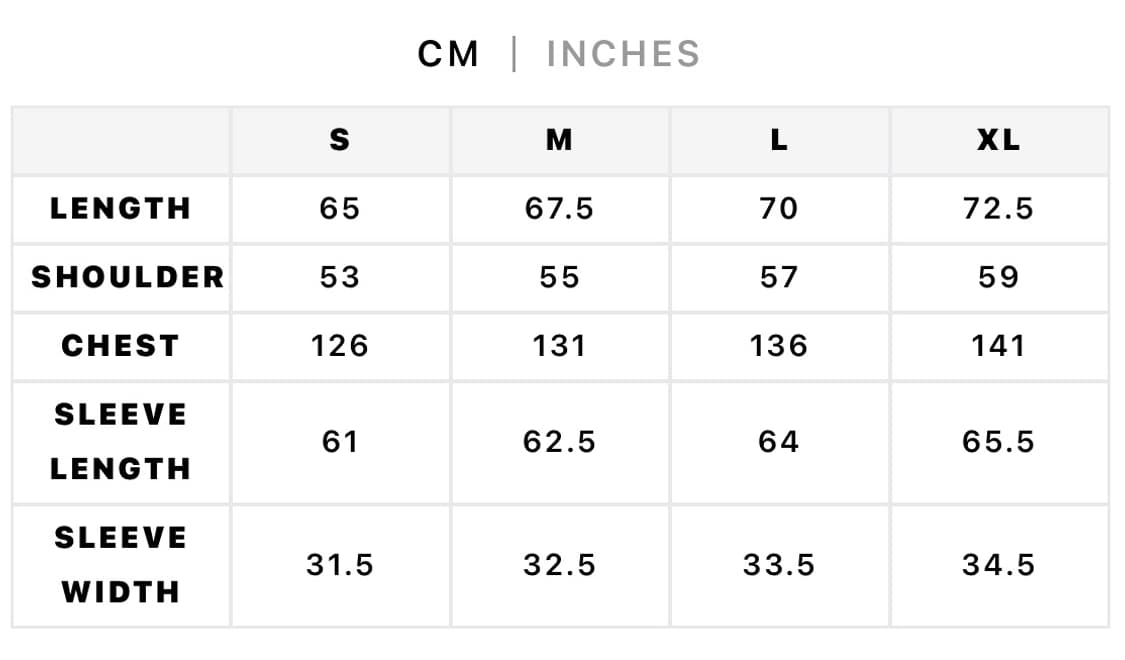
Task: Switch to the INCHES unit tab
Action: coord(622,54)
